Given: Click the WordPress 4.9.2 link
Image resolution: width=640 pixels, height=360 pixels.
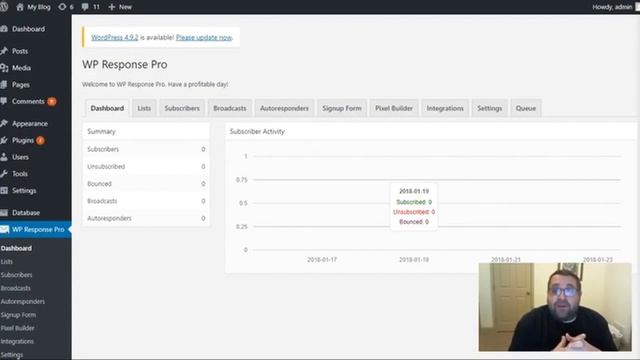Looking at the screenshot, I should point(115,37).
